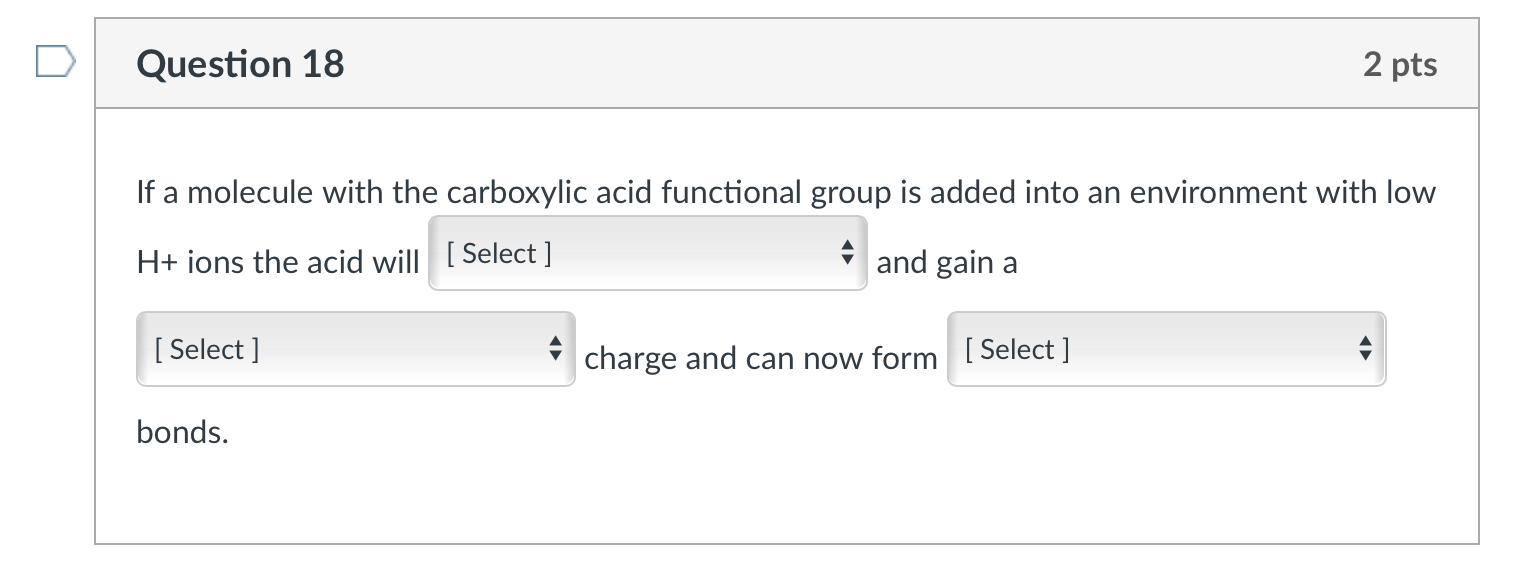The width and height of the screenshot is (1518, 572).
Task: Click the '[ Select ]' placeholder of charge dropdown
Action: pos(206,349)
